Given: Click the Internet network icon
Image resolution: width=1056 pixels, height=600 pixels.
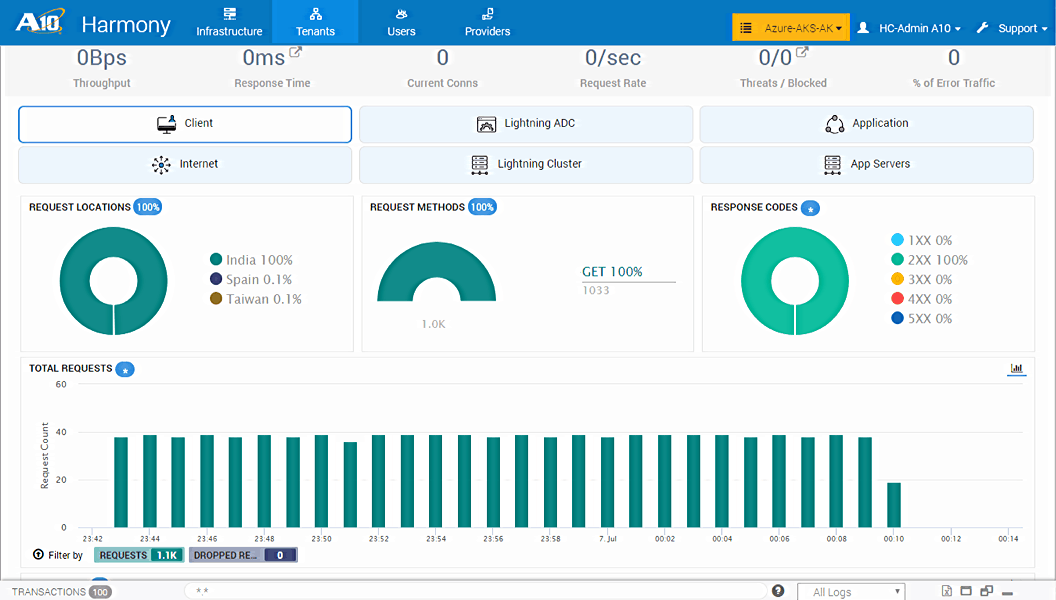Looking at the screenshot, I should tap(161, 165).
